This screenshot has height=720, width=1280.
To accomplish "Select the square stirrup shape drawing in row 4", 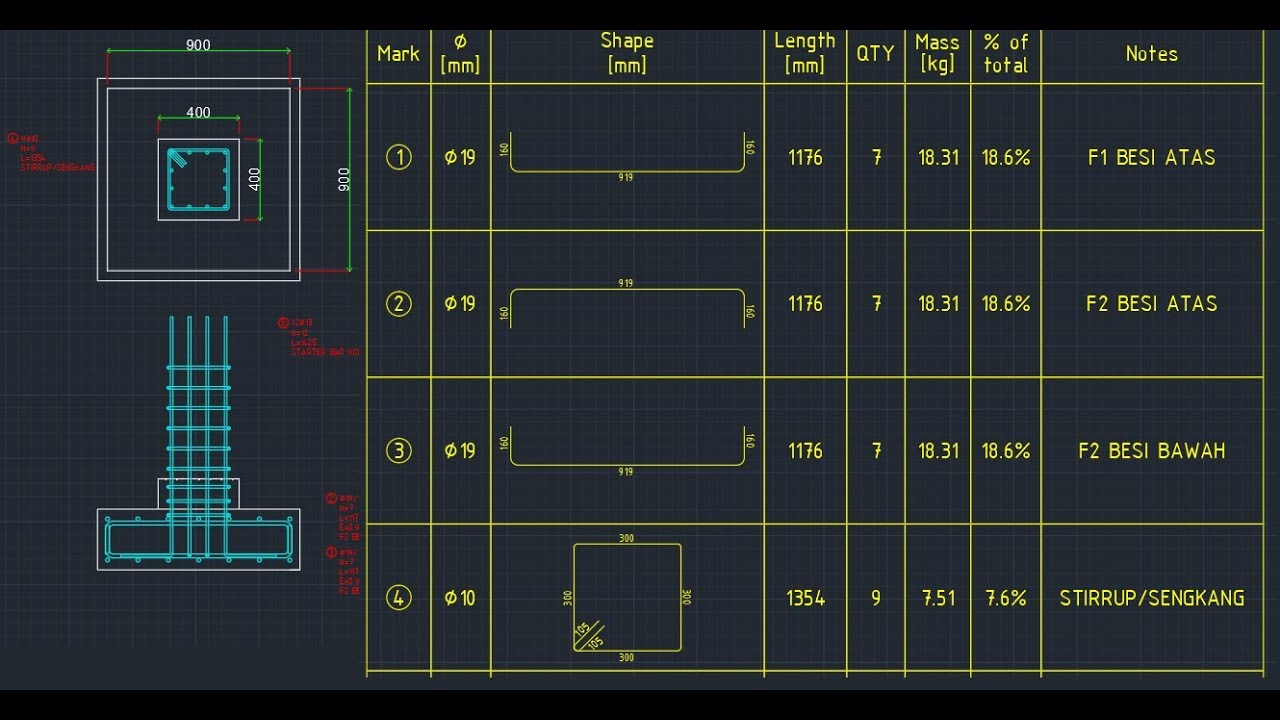I will point(627,597).
